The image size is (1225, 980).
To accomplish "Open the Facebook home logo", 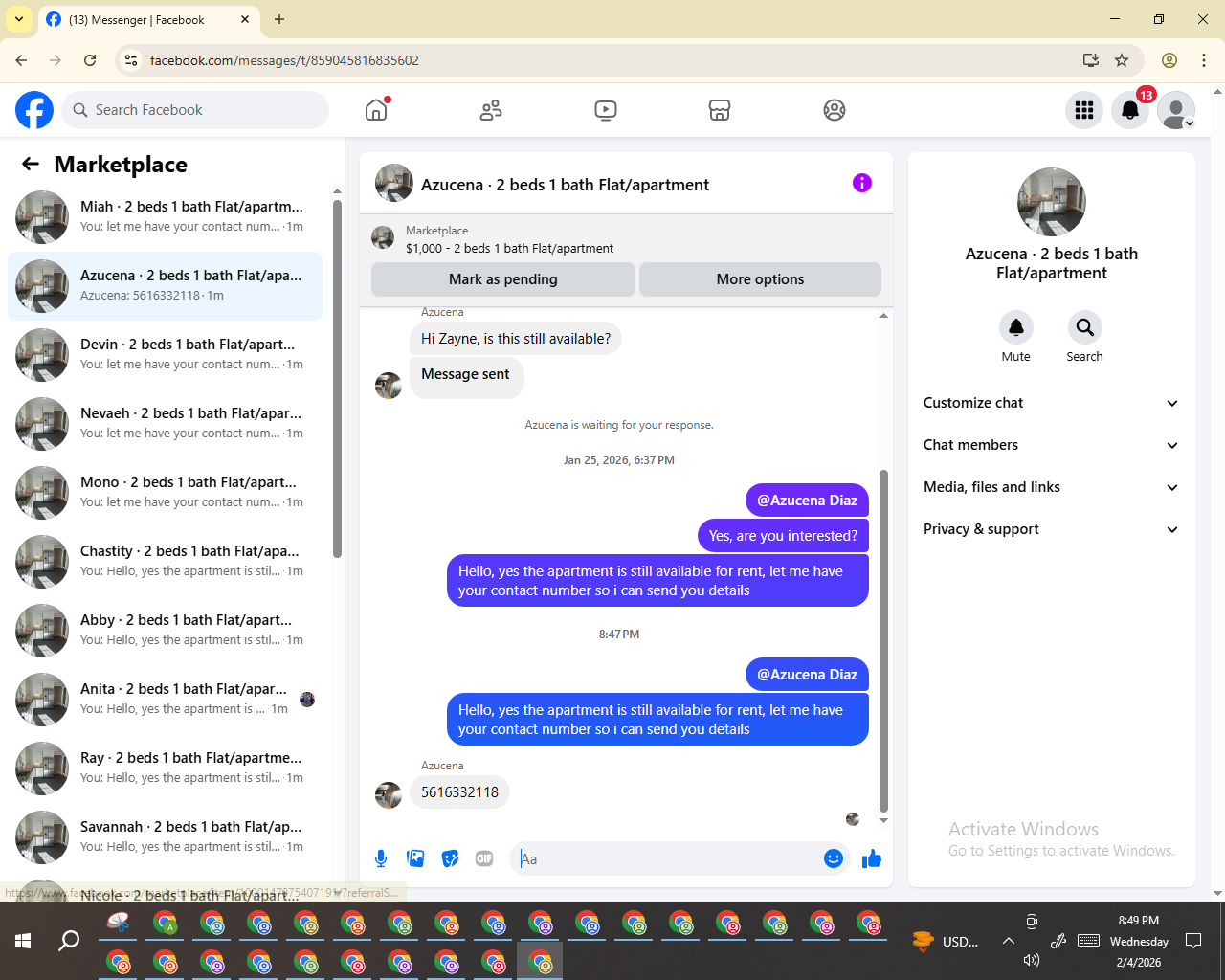I will point(34,110).
